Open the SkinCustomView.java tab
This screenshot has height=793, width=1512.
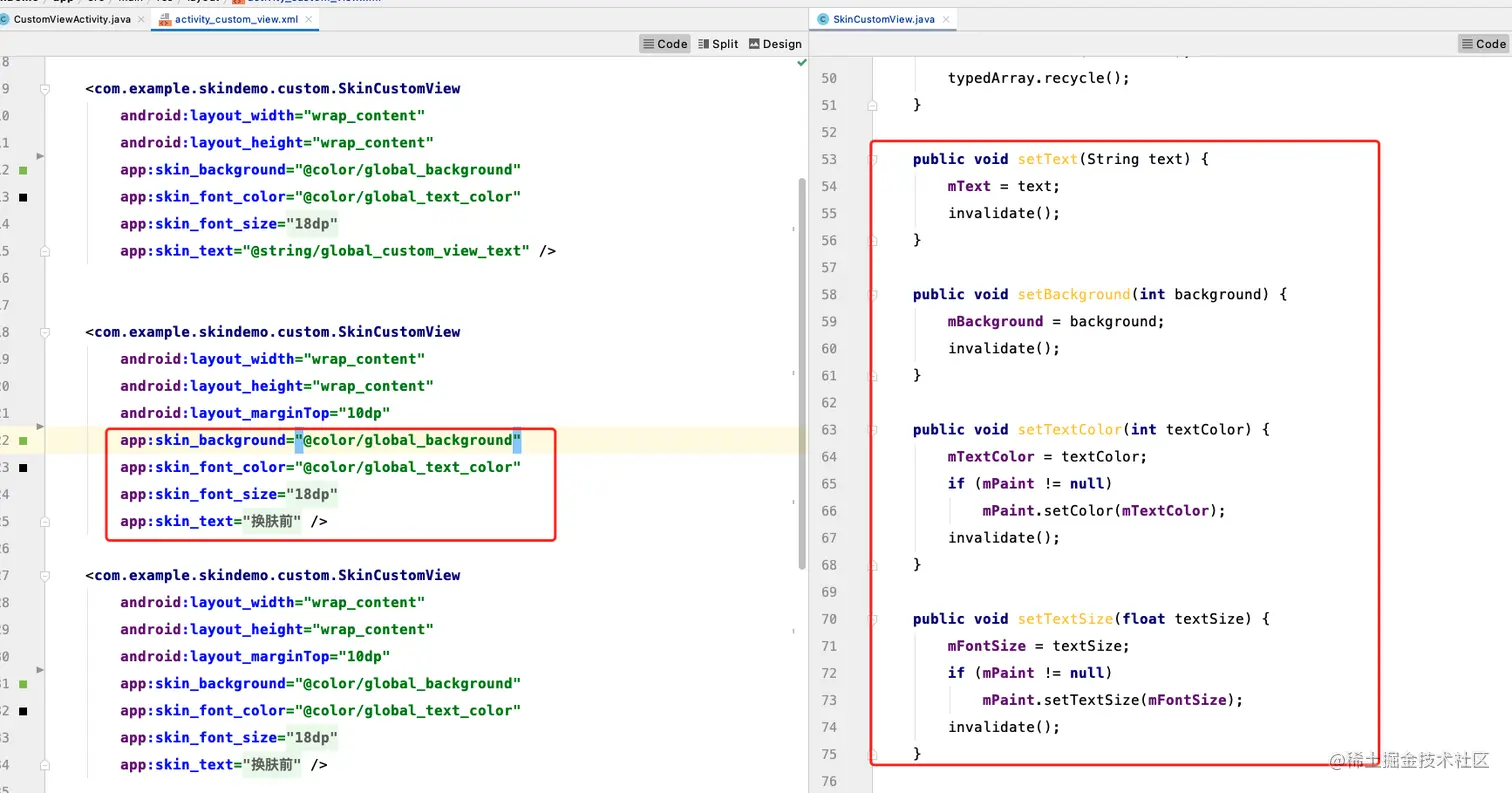tap(883, 19)
